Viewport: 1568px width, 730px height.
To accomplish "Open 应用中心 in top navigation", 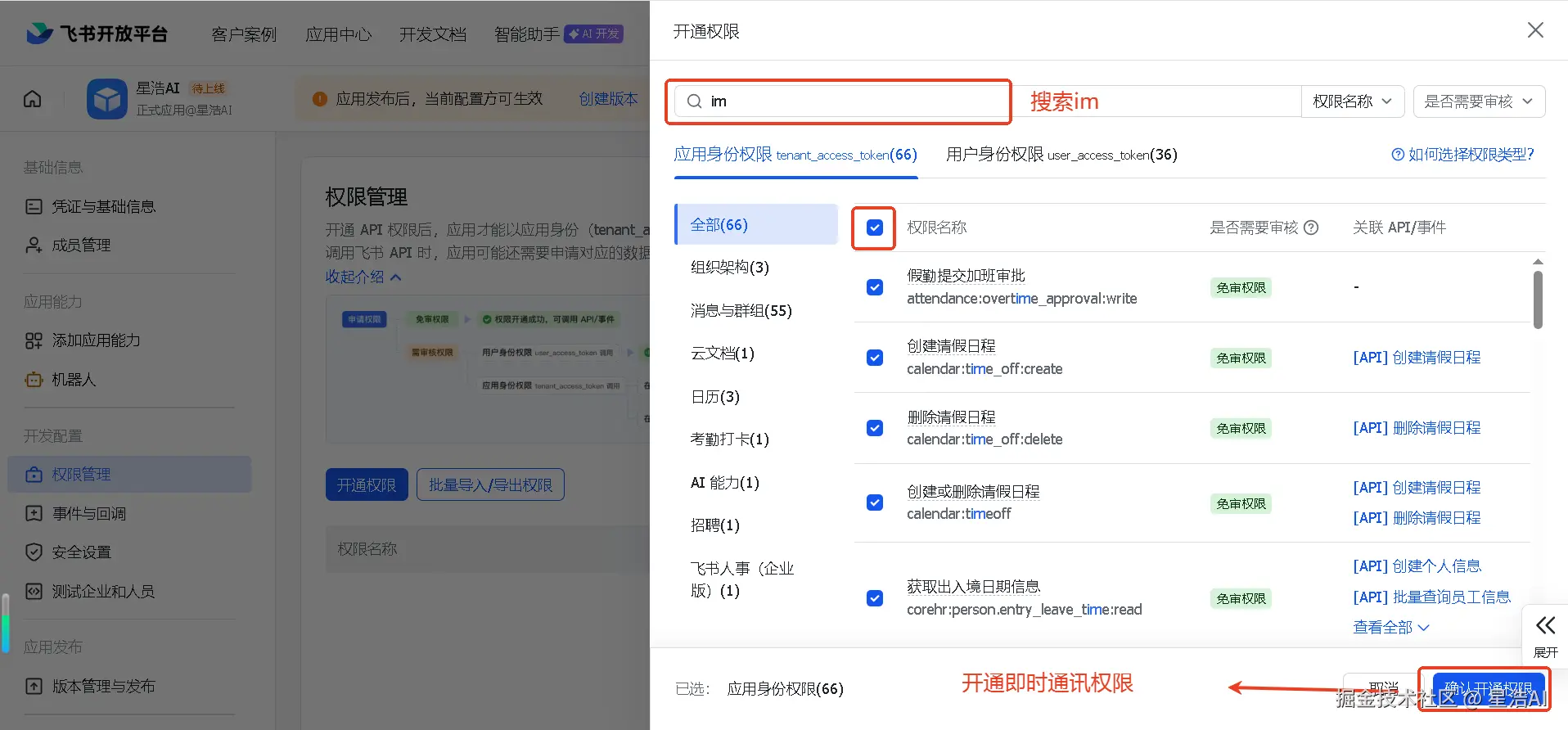I will (338, 34).
